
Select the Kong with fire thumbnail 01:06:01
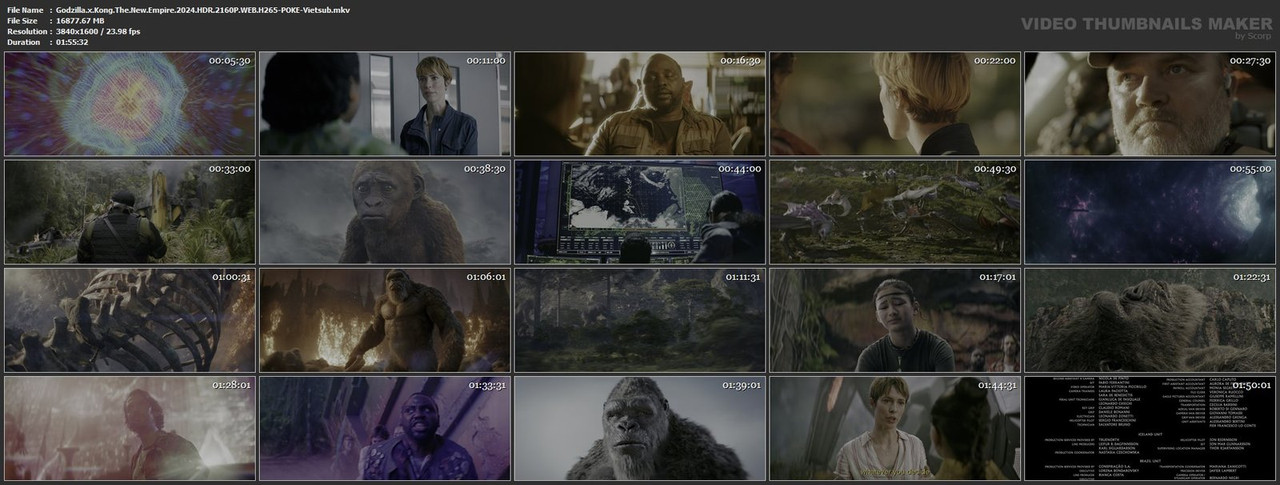(384, 319)
